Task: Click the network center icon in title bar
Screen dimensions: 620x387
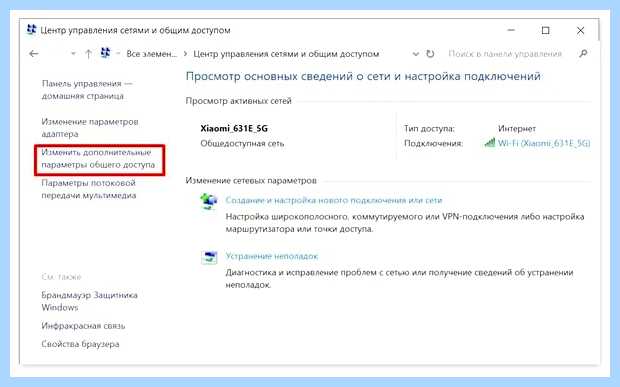Action: pyautogui.click(x=31, y=30)
